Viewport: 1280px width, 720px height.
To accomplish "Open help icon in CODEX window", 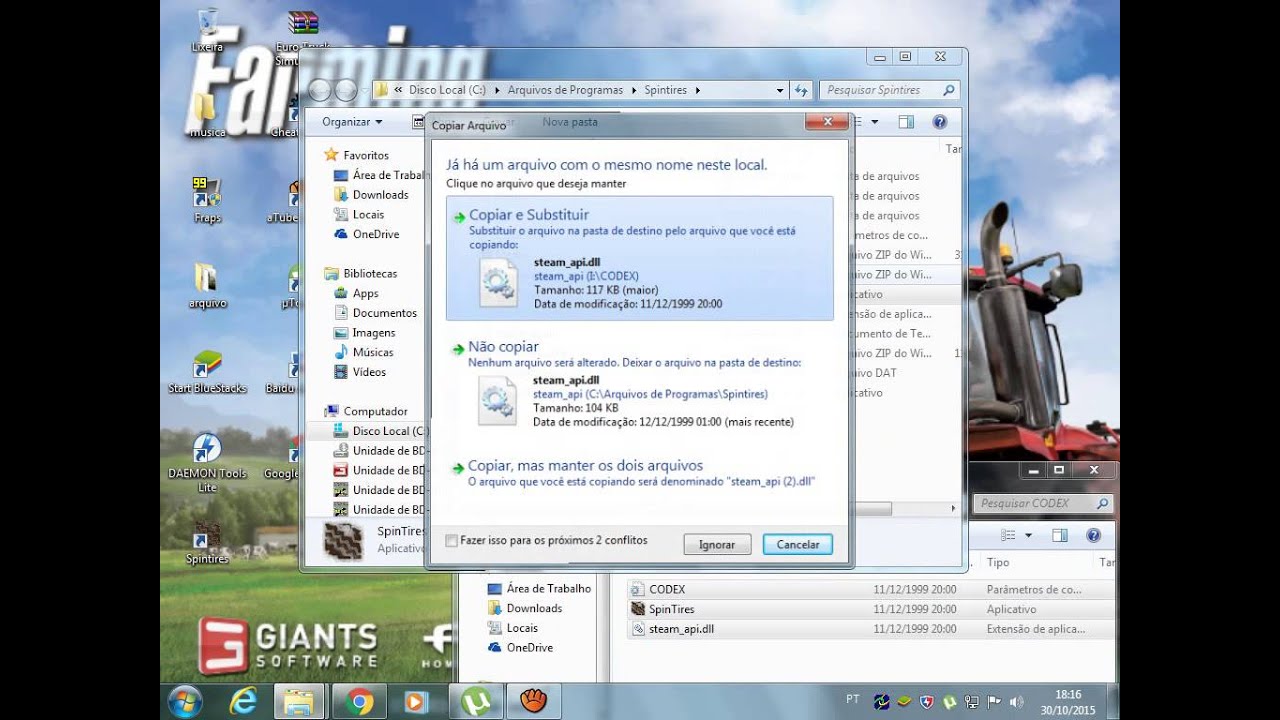I will tap(1093, 536).
